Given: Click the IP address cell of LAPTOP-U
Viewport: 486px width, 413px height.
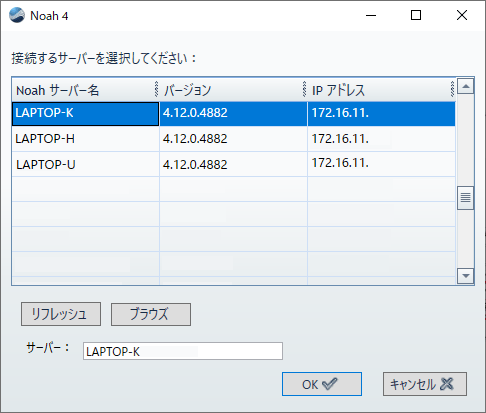Looking at the screenshot, I should tap(381, 164).
